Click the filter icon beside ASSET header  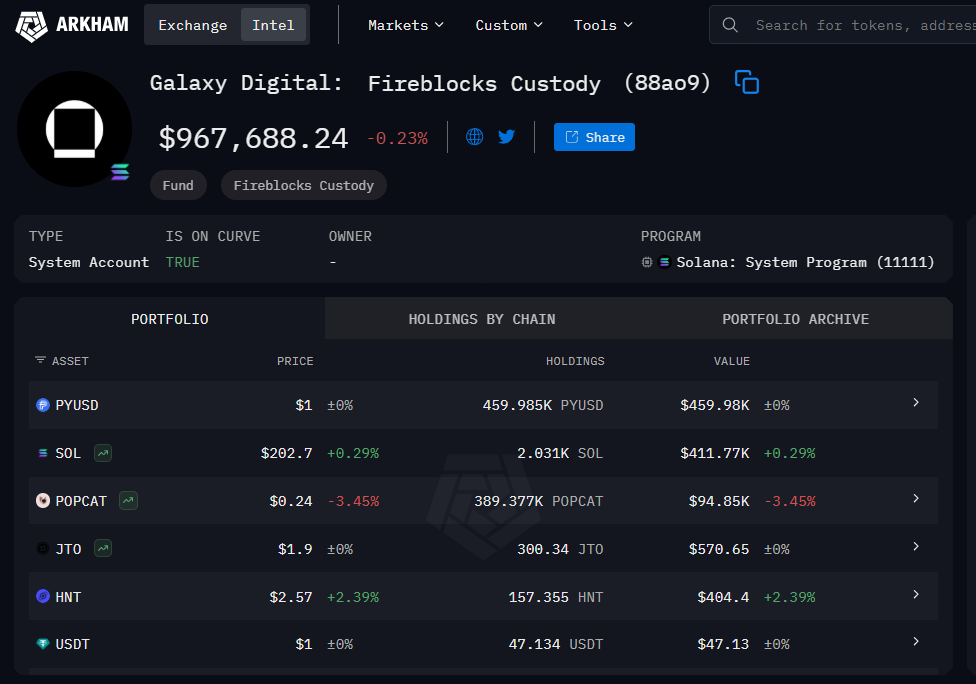point(40,360)
